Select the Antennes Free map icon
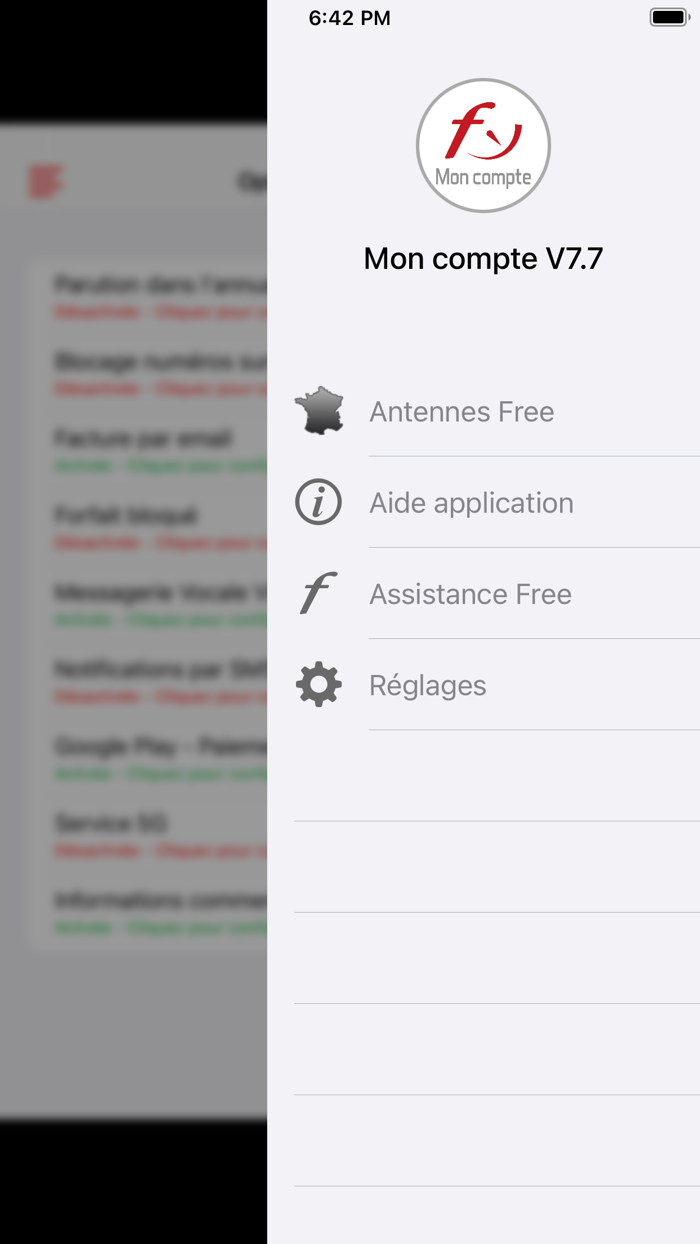 coord(318,410)
